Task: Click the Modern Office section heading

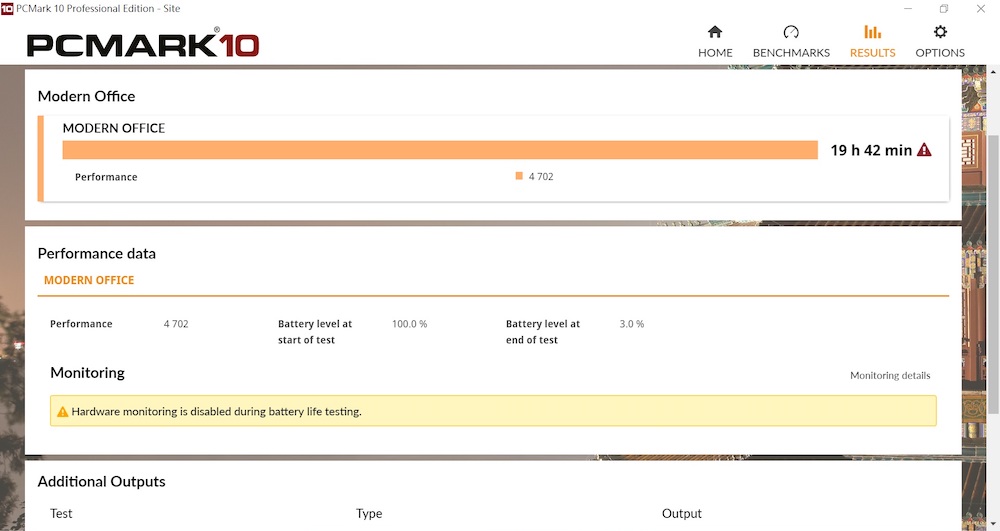Action: [86, 96]
